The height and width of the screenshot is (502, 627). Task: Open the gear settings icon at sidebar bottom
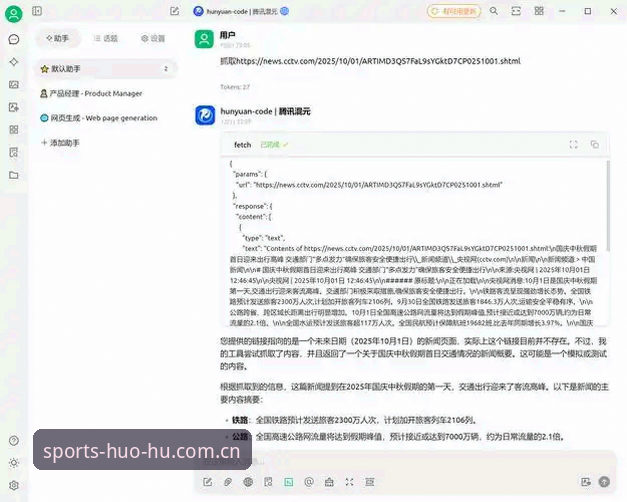point(14,485)
